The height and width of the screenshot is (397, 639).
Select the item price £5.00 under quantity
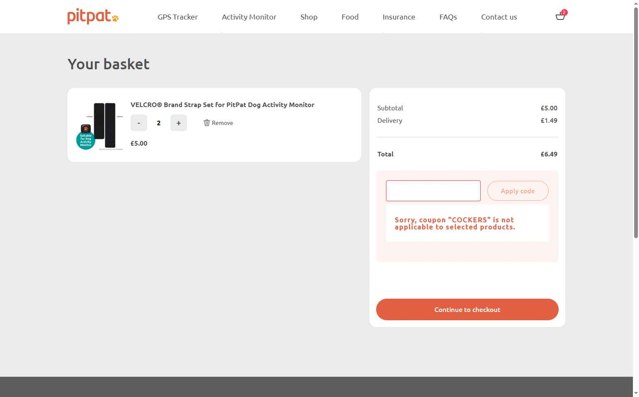[139, 143]
